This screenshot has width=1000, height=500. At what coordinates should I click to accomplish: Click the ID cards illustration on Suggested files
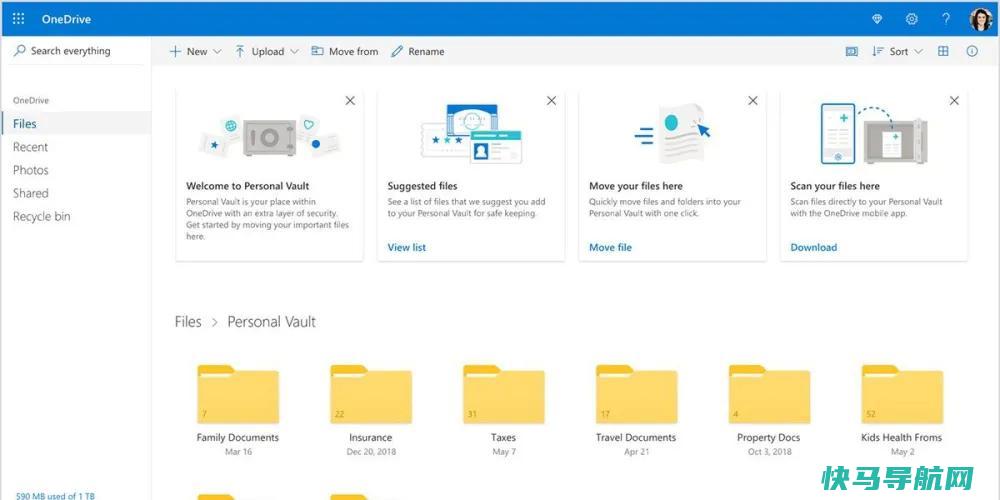471,133
